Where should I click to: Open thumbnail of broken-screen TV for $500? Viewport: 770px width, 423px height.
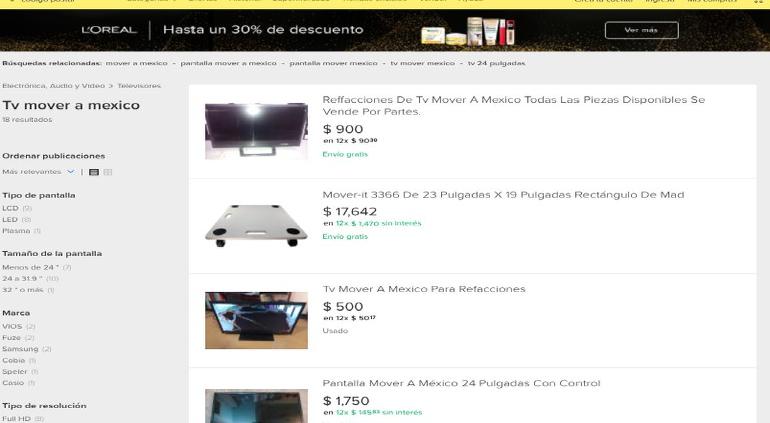point(256,320)
